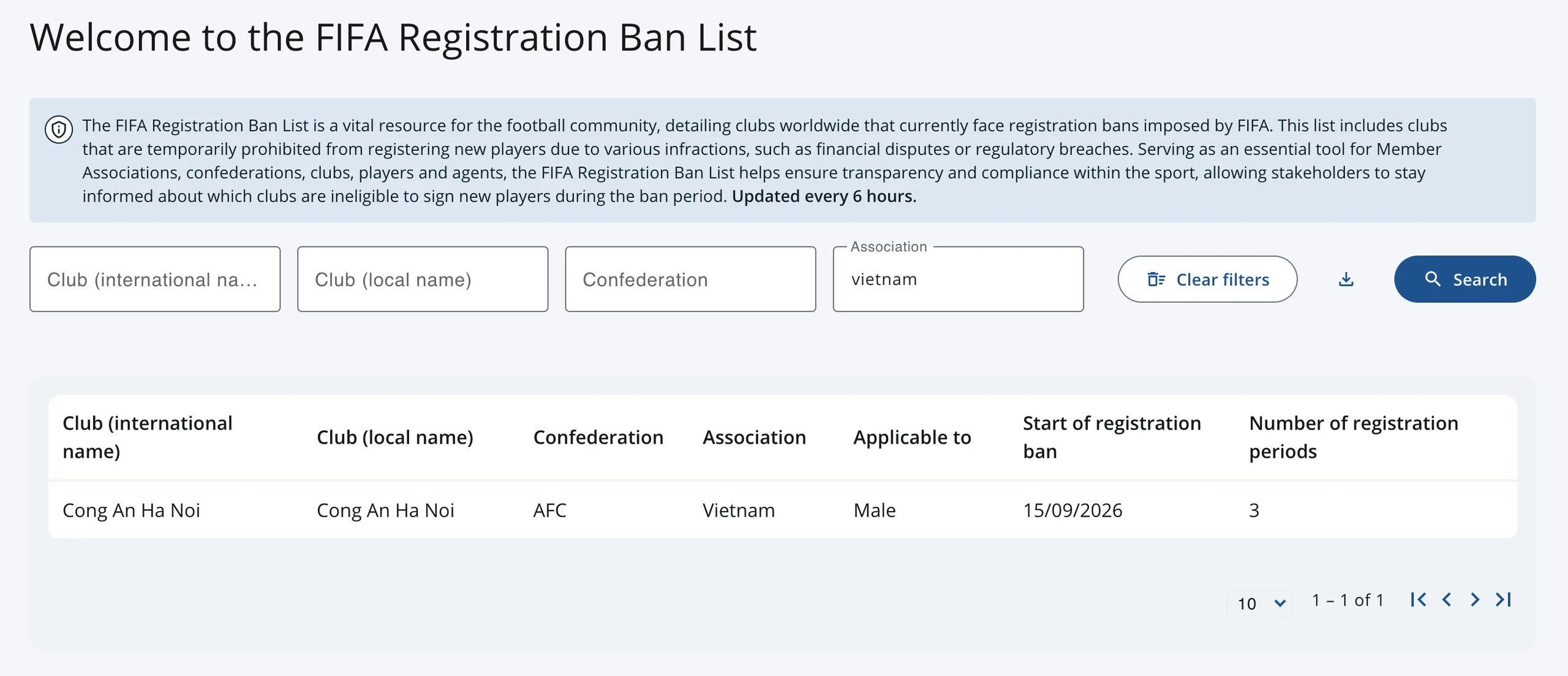Click the Start of registration ban header

pyautogui.click(x=1112, y=437)
